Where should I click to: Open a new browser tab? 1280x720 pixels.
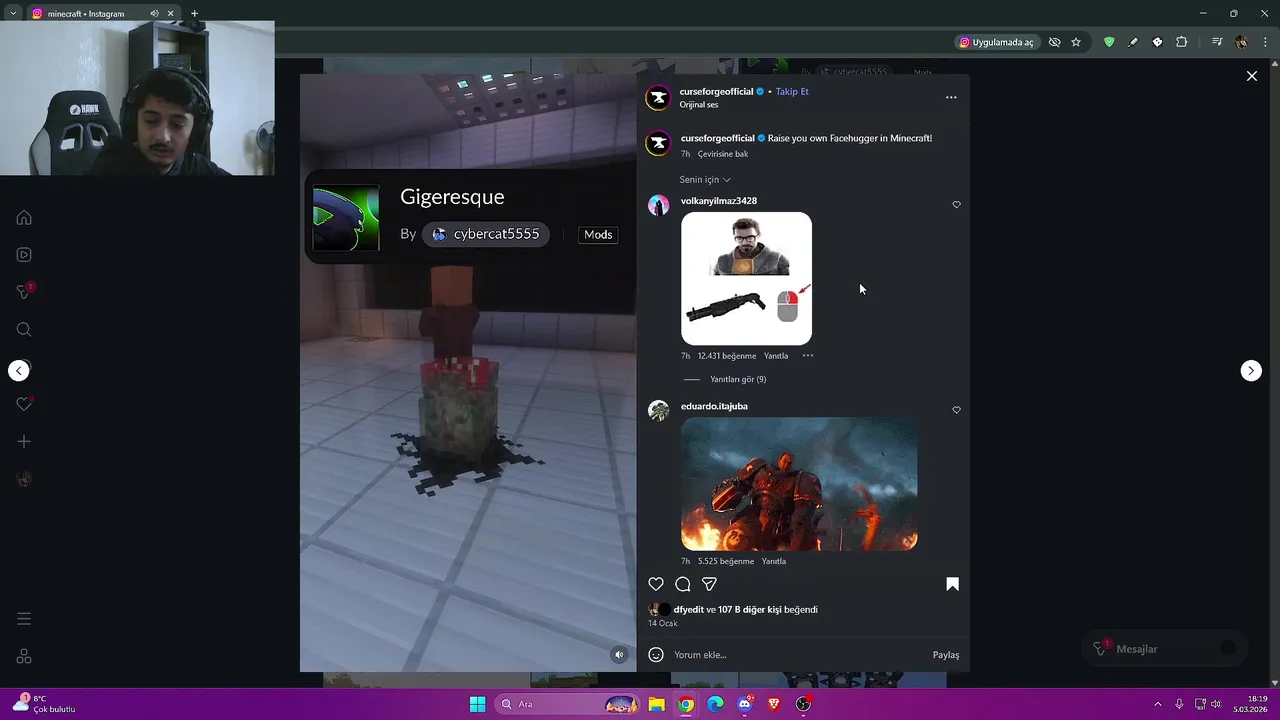[x=194, y=14]
